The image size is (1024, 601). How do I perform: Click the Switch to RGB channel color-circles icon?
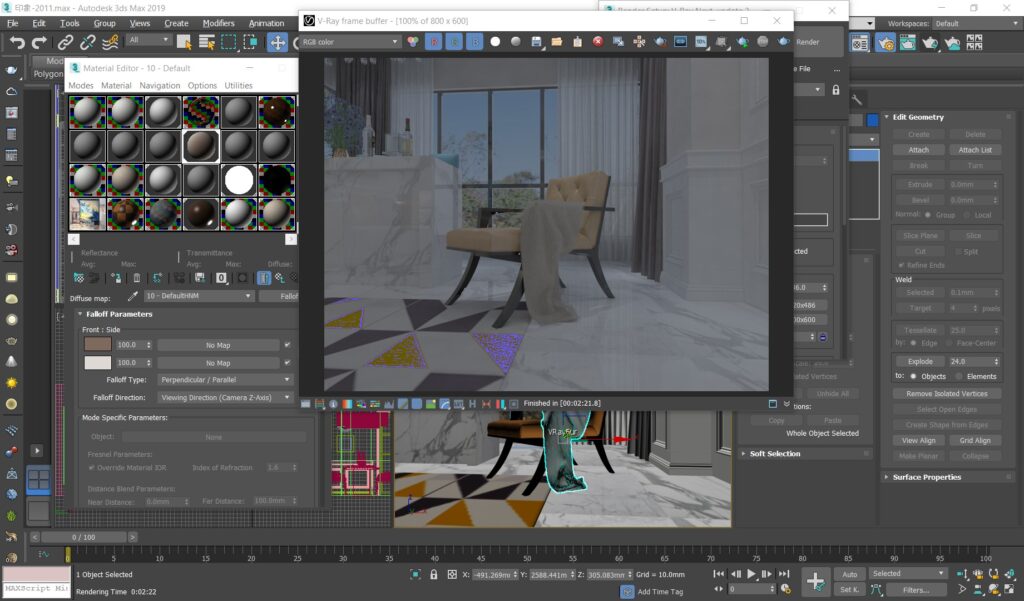(413, 42)
